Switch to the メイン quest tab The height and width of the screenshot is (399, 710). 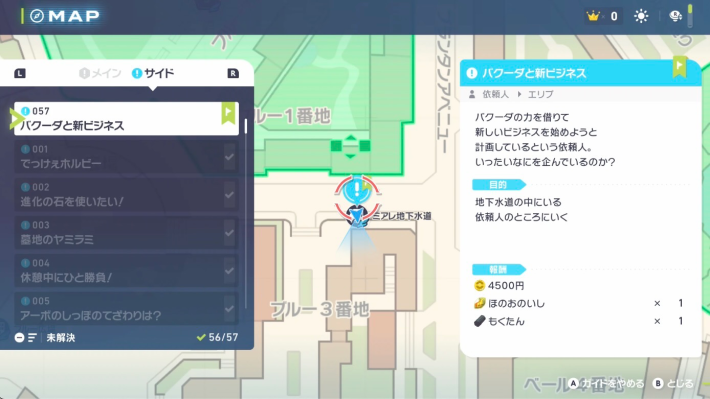coord(100,73)
